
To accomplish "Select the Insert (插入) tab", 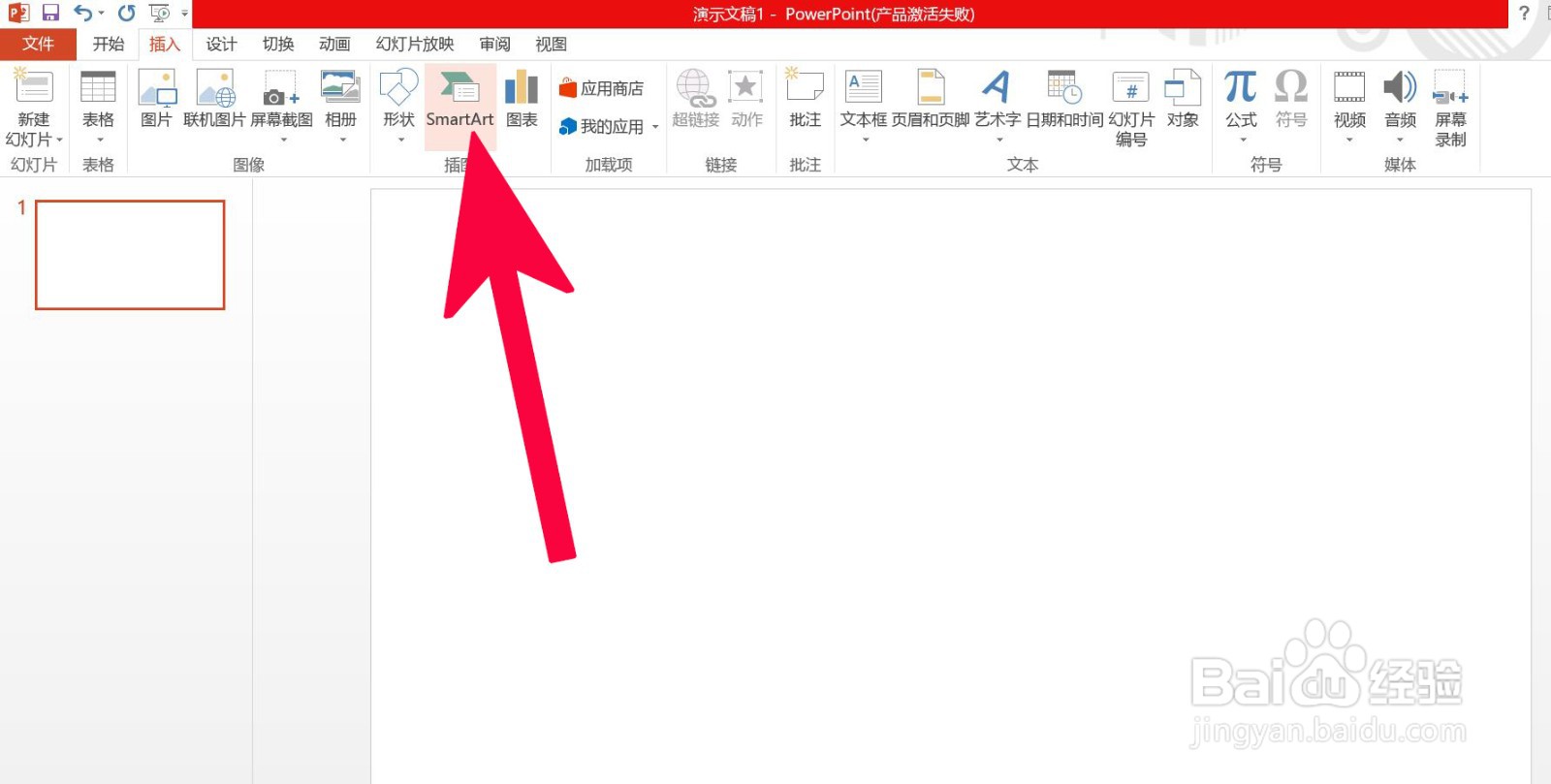I will [x=165, y=45].
